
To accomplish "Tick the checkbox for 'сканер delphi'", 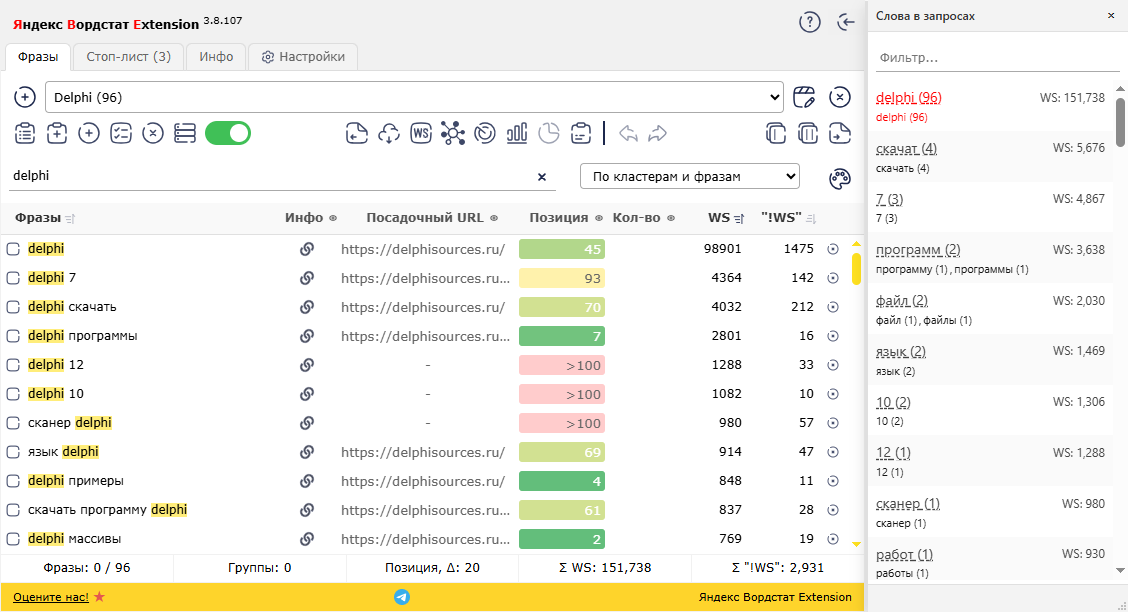I will (14, 423).
